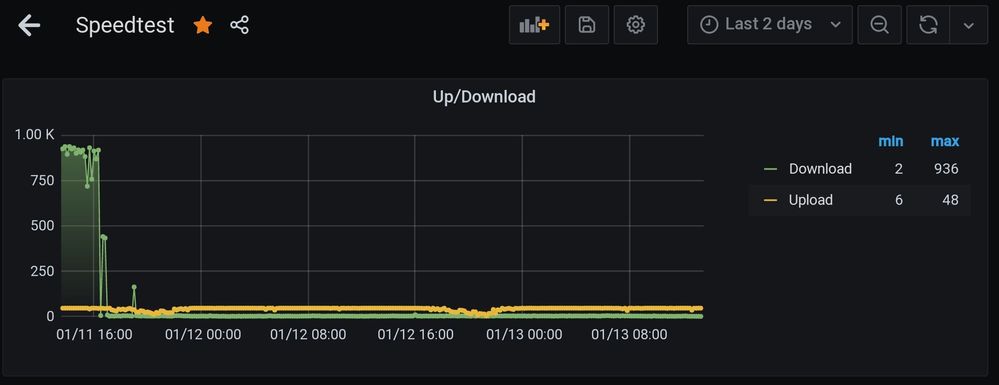Open the Last 2 days time picker

[770, 25]
